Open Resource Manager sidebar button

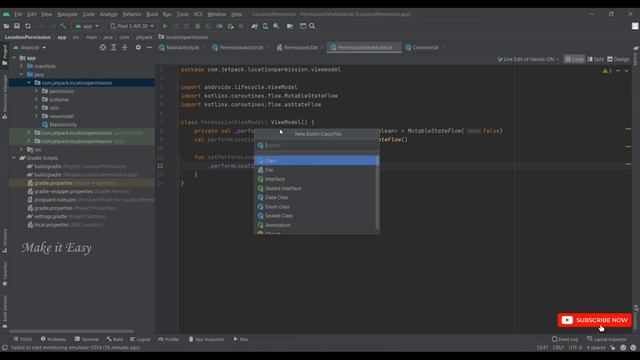pyautogui.click(x=4, y=97)
